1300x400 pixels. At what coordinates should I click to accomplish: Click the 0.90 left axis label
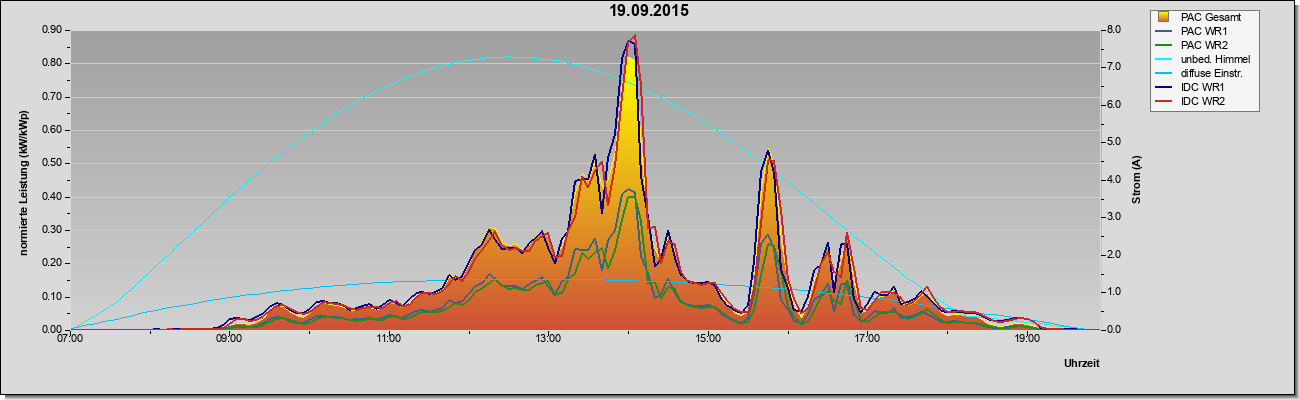pyautogui.click(x=50, y=29)
